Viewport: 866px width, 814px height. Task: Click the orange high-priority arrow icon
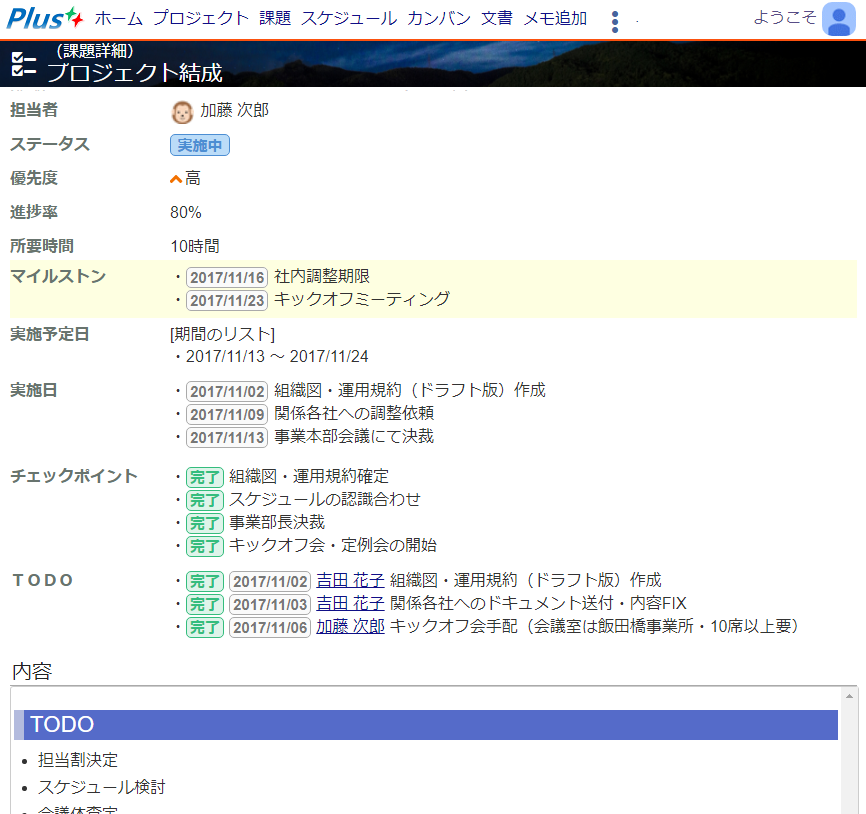176,179
